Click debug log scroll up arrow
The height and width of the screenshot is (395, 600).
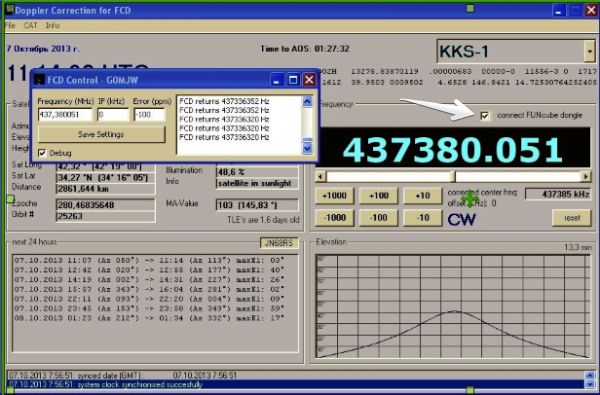point(308,101)
